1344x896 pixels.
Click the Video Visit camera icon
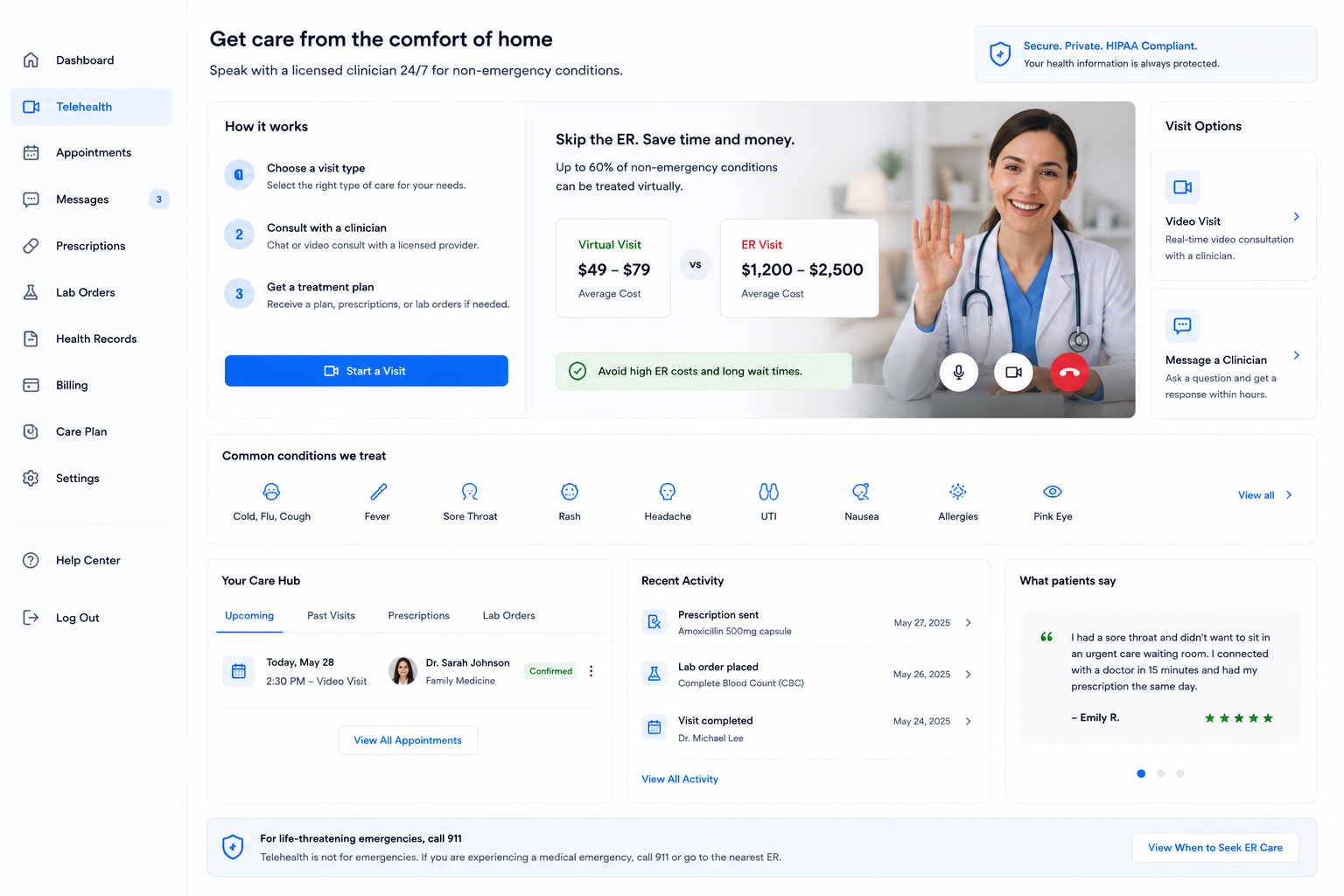point(1182,187)
